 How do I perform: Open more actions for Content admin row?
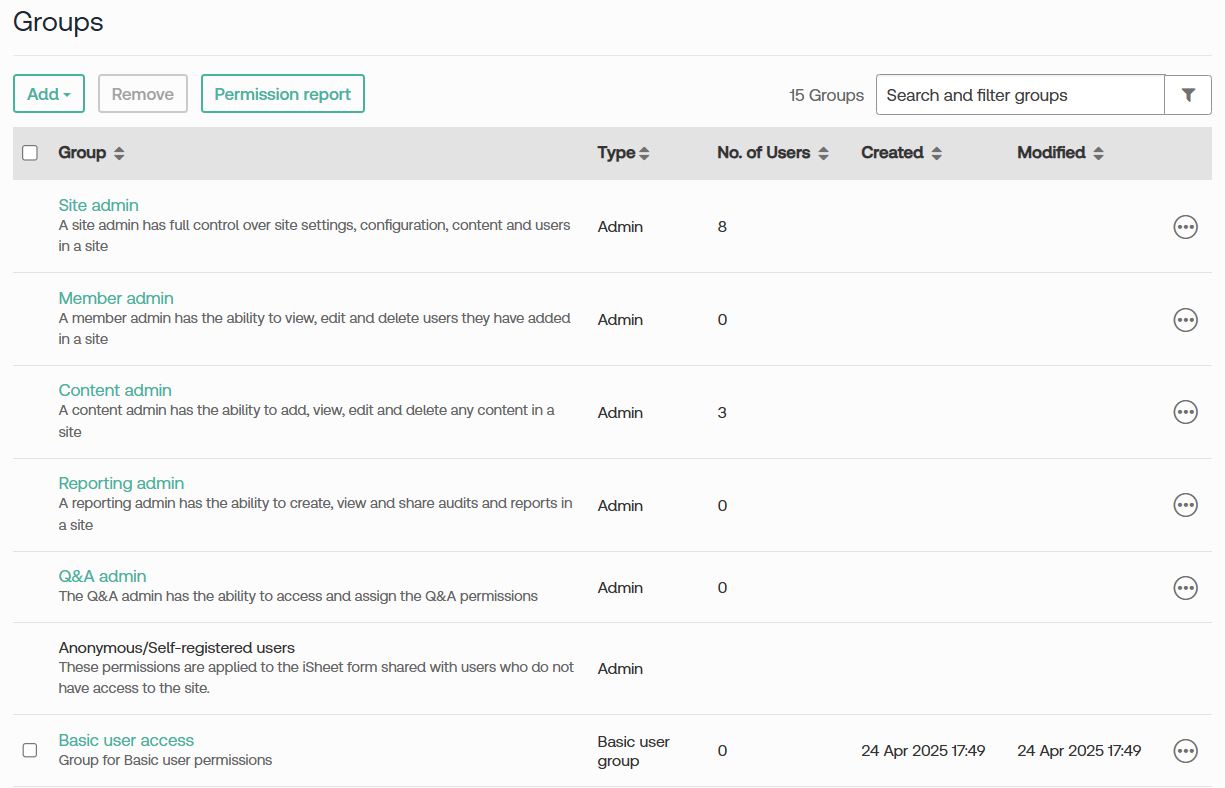pos(1185,412)
